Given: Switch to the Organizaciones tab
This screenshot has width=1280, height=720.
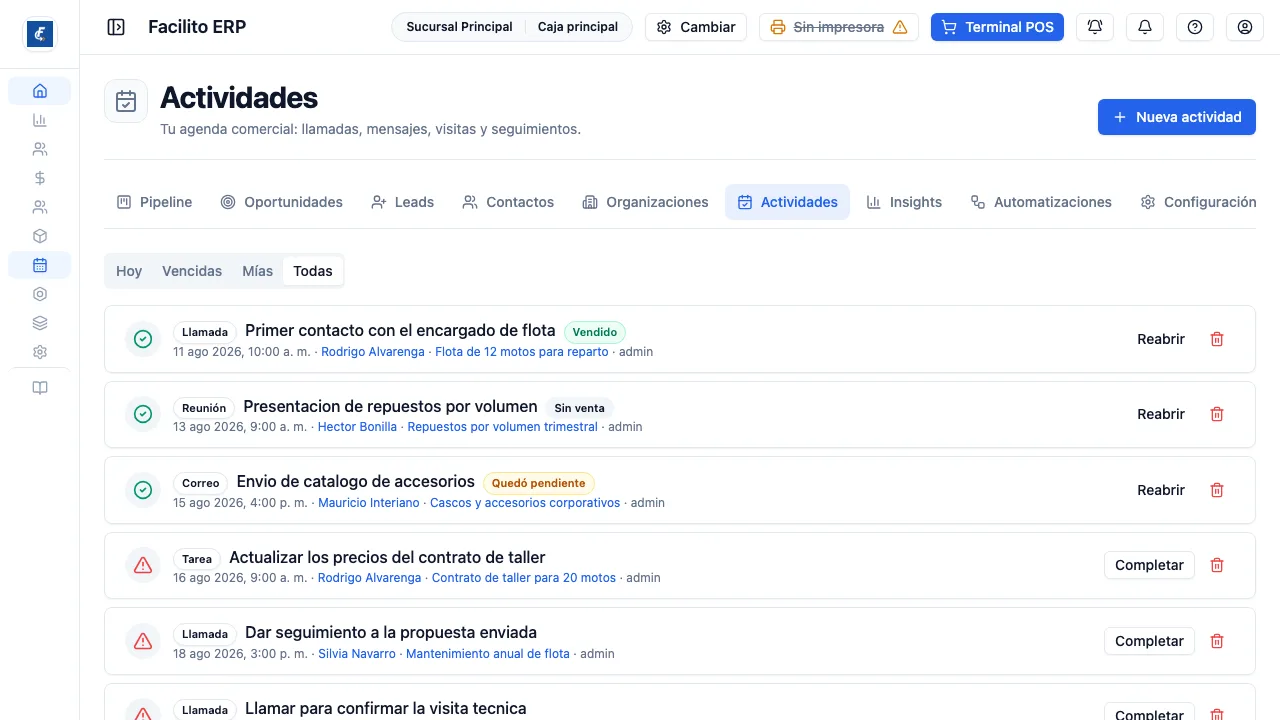Looking at the screenshot, I should [x=645, y=202].
